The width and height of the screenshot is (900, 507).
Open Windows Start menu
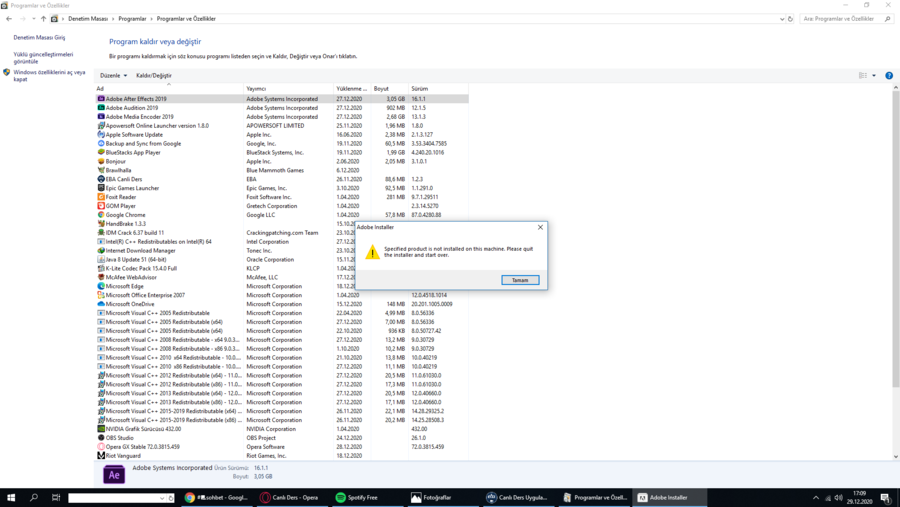pyautogui.click(x=11, y=498)
